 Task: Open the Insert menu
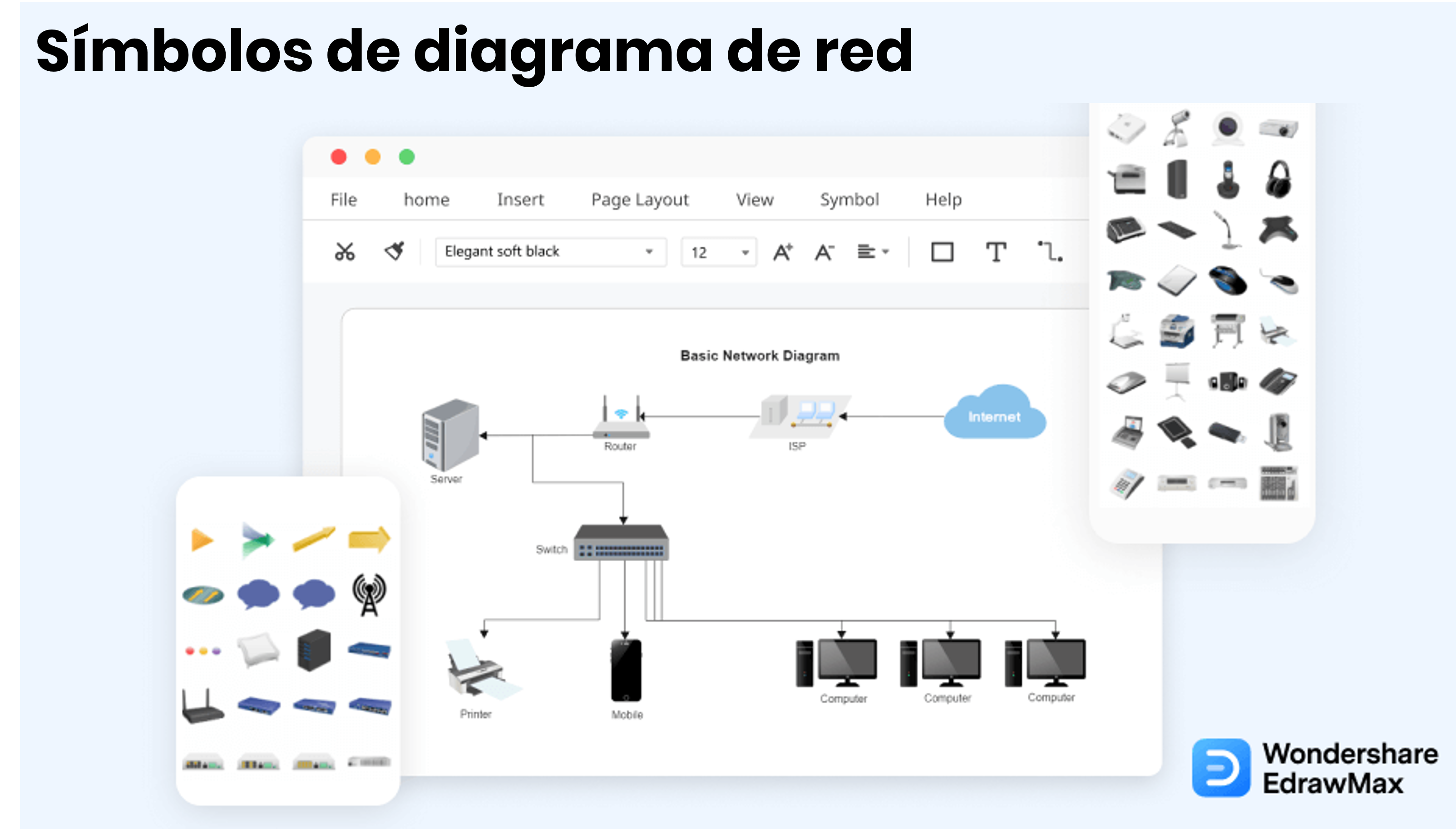520,200
